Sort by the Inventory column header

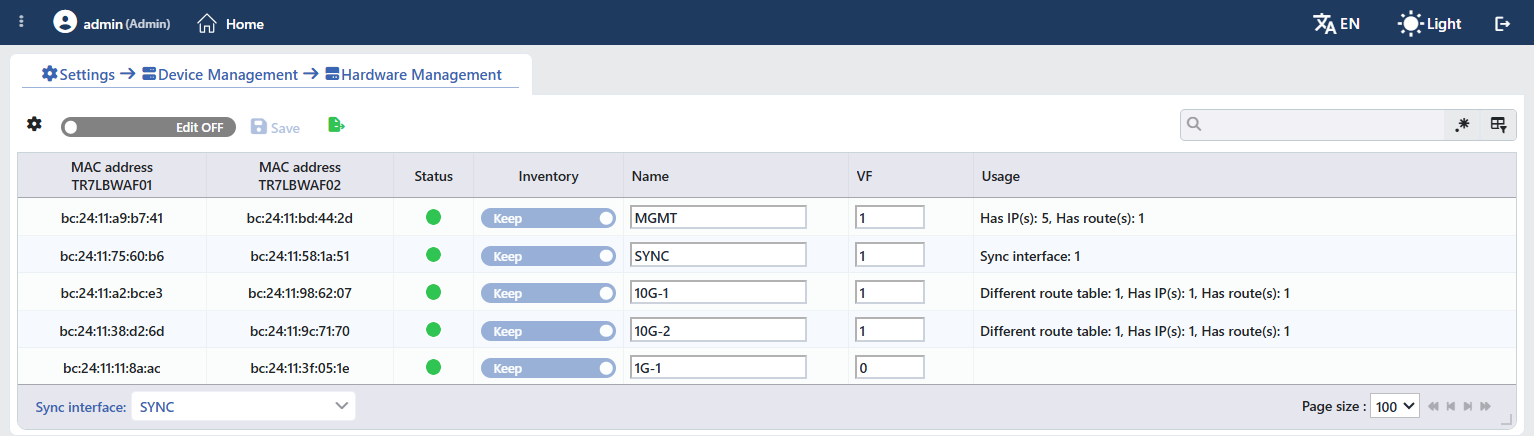(x=548, y=176)
